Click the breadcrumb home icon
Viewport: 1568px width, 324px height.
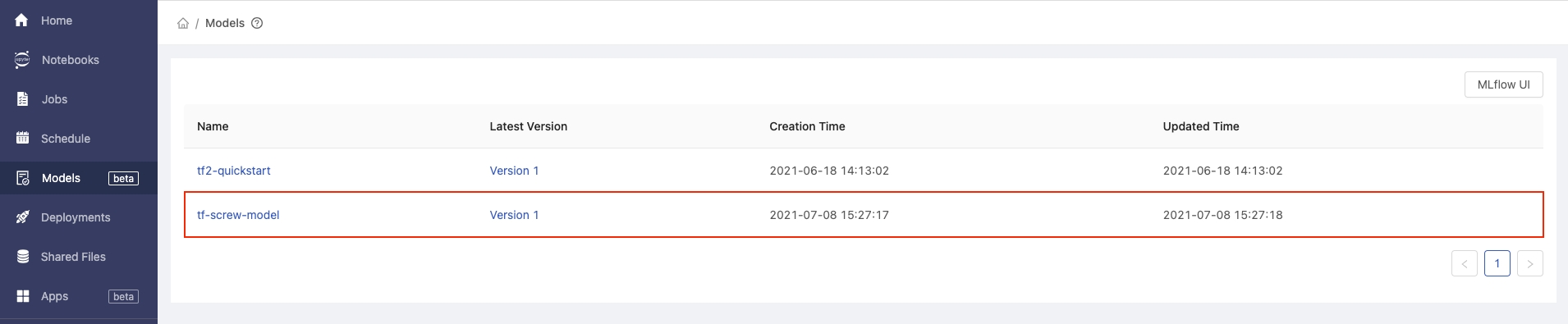tap(183, 23)
